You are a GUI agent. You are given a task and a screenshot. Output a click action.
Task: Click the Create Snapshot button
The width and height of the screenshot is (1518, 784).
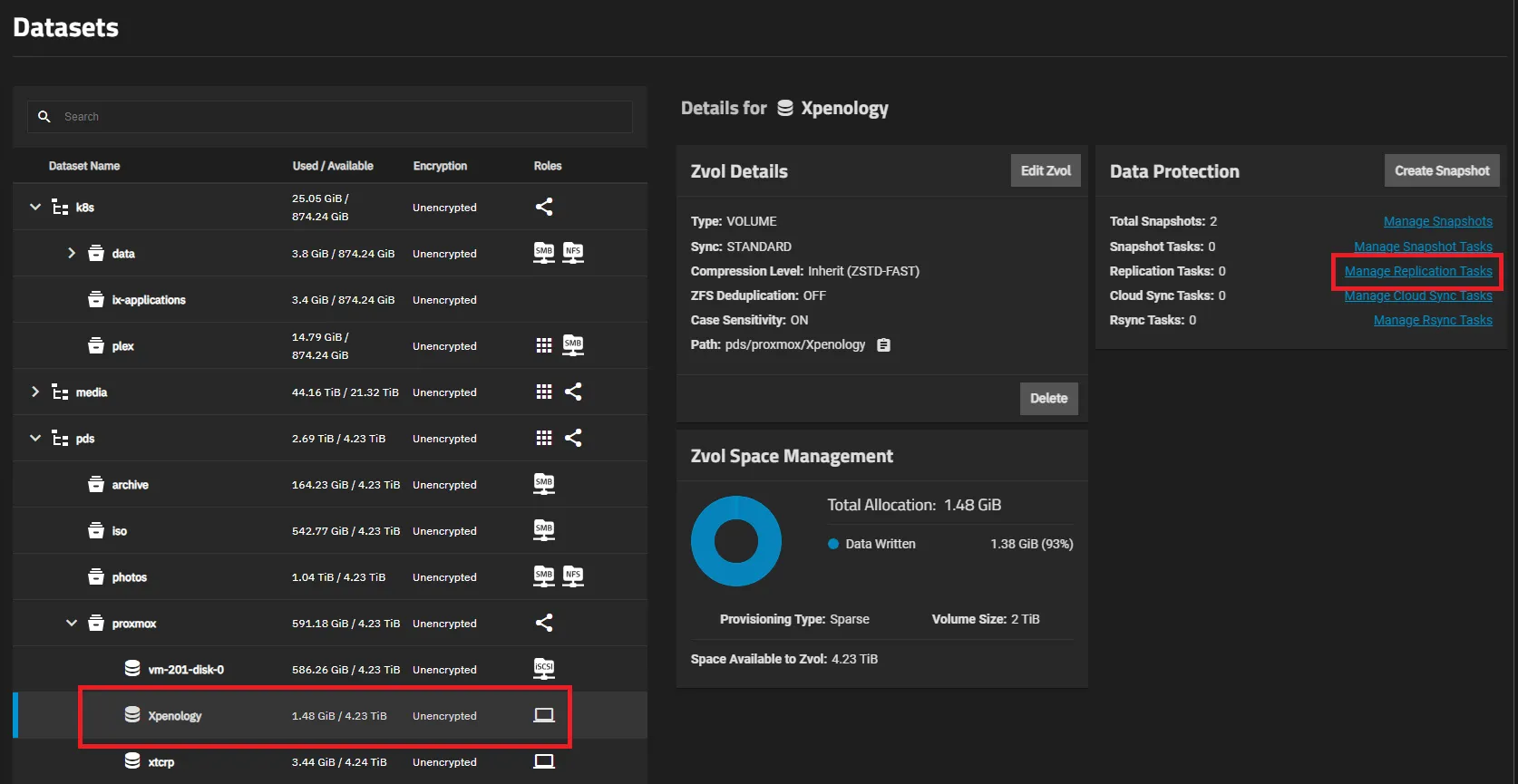point(1441,170)
